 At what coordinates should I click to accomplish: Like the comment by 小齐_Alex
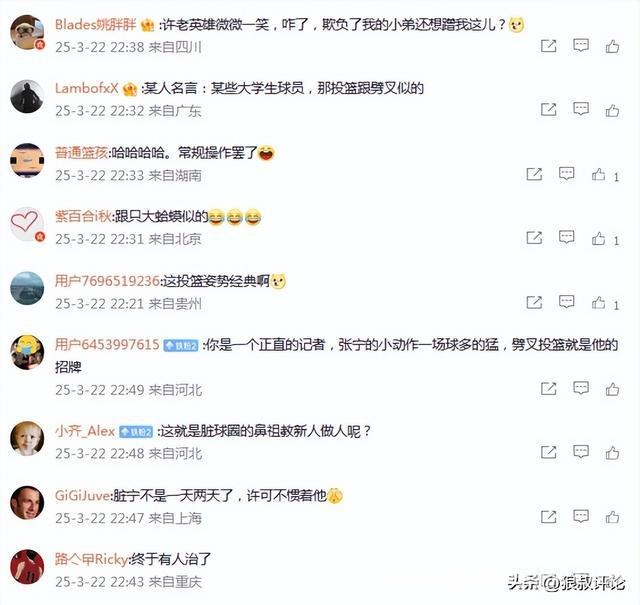click(x=612, y=453)
